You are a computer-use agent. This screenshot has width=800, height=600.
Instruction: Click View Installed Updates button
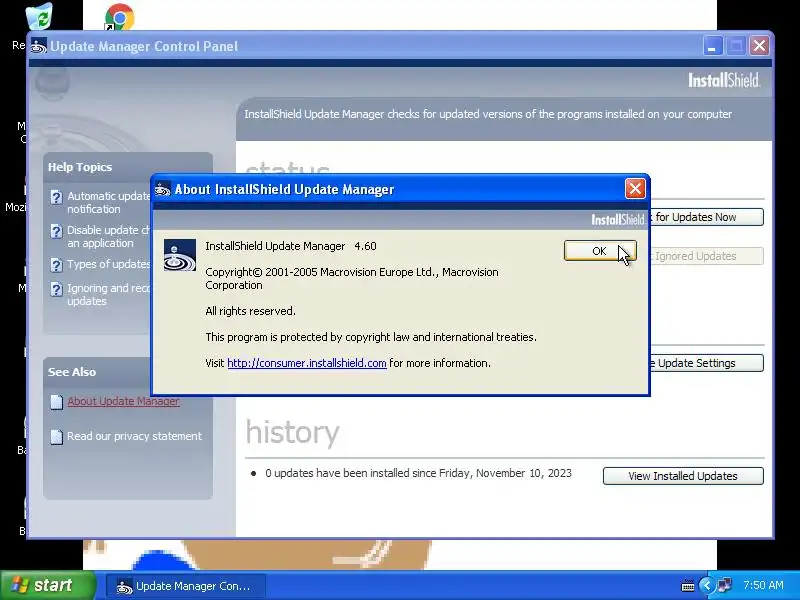(x=683, y=476)
